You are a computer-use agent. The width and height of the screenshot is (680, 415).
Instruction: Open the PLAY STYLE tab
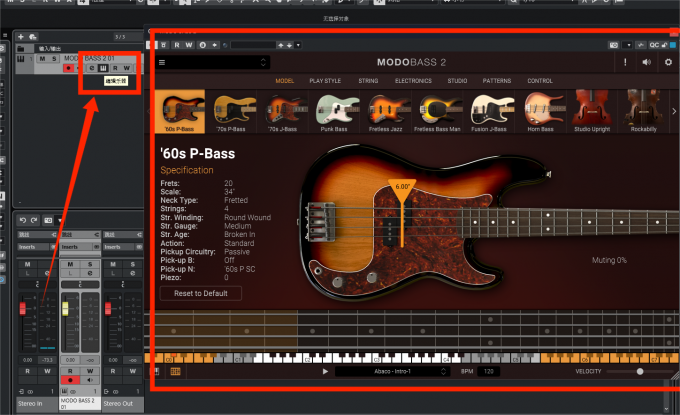tap(325, 81)
